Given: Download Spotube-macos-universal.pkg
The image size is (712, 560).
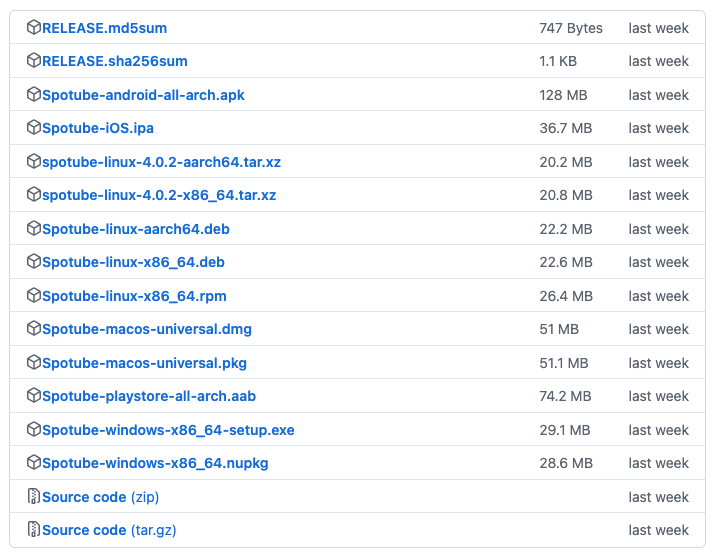Looking at the screenshot, I should [144, 363].
